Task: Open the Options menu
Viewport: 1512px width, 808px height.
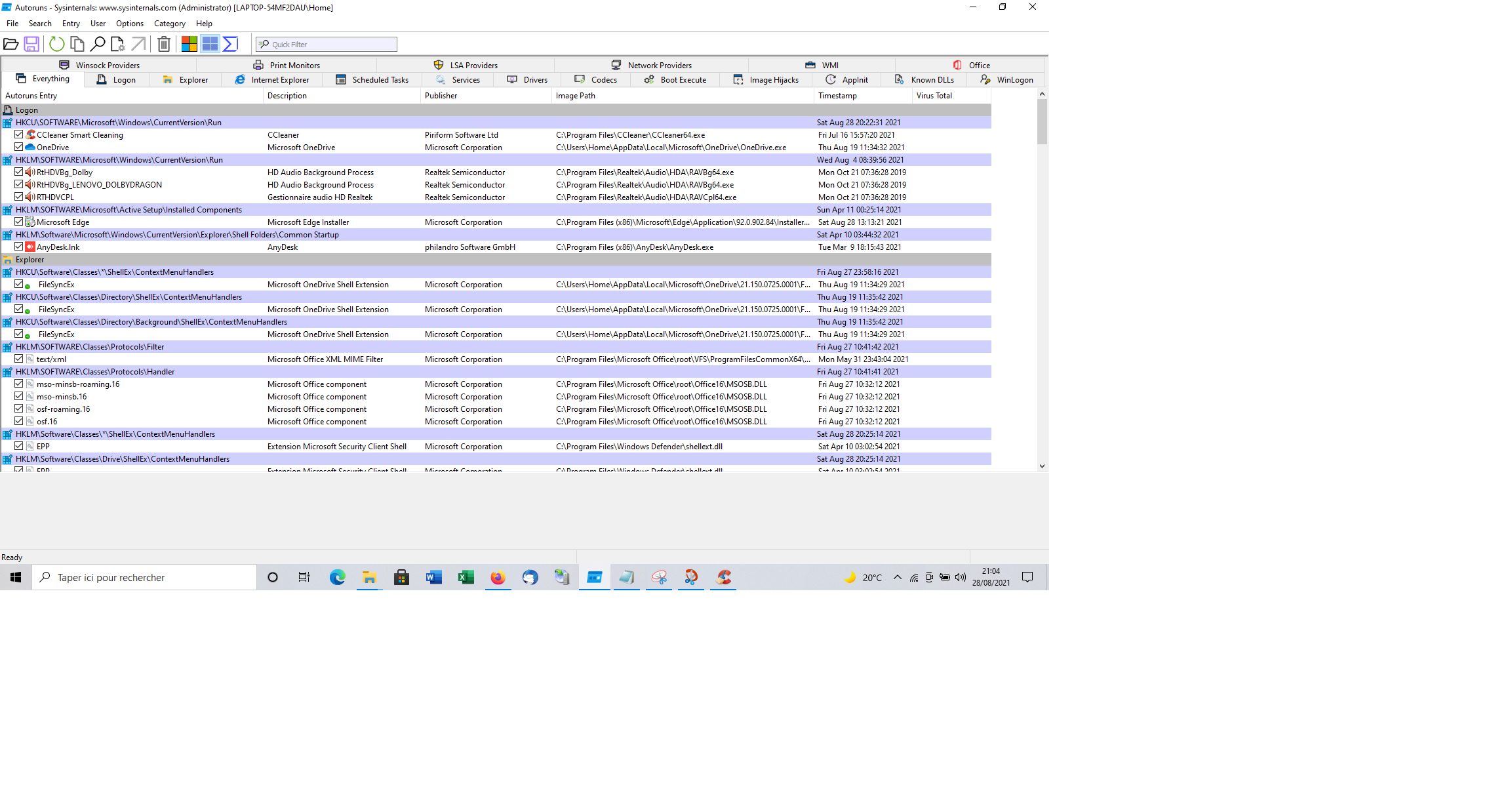Action: (x=130, y=23)
